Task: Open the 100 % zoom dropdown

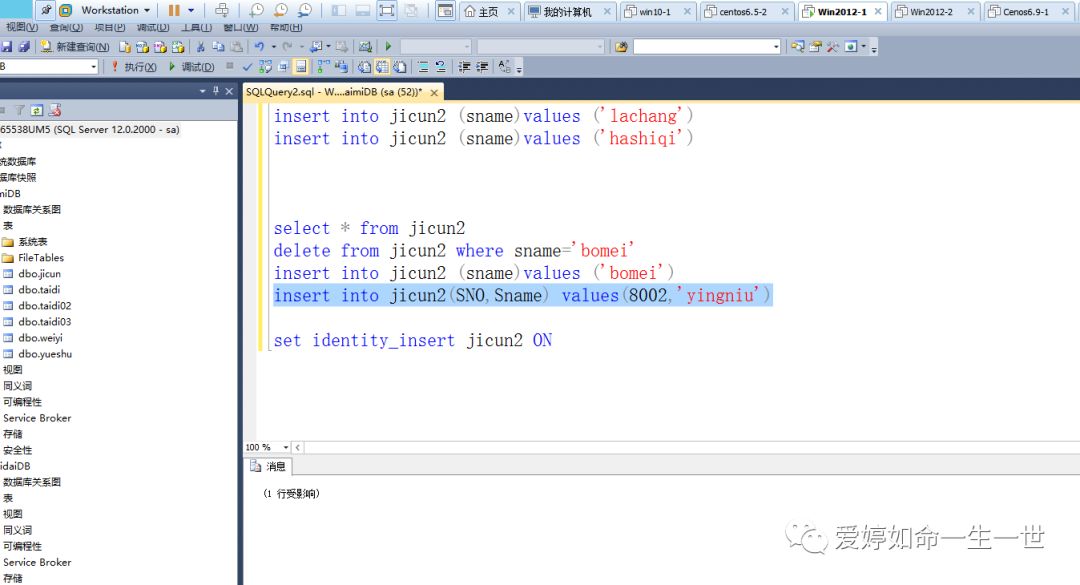Action: click(286, 447)
